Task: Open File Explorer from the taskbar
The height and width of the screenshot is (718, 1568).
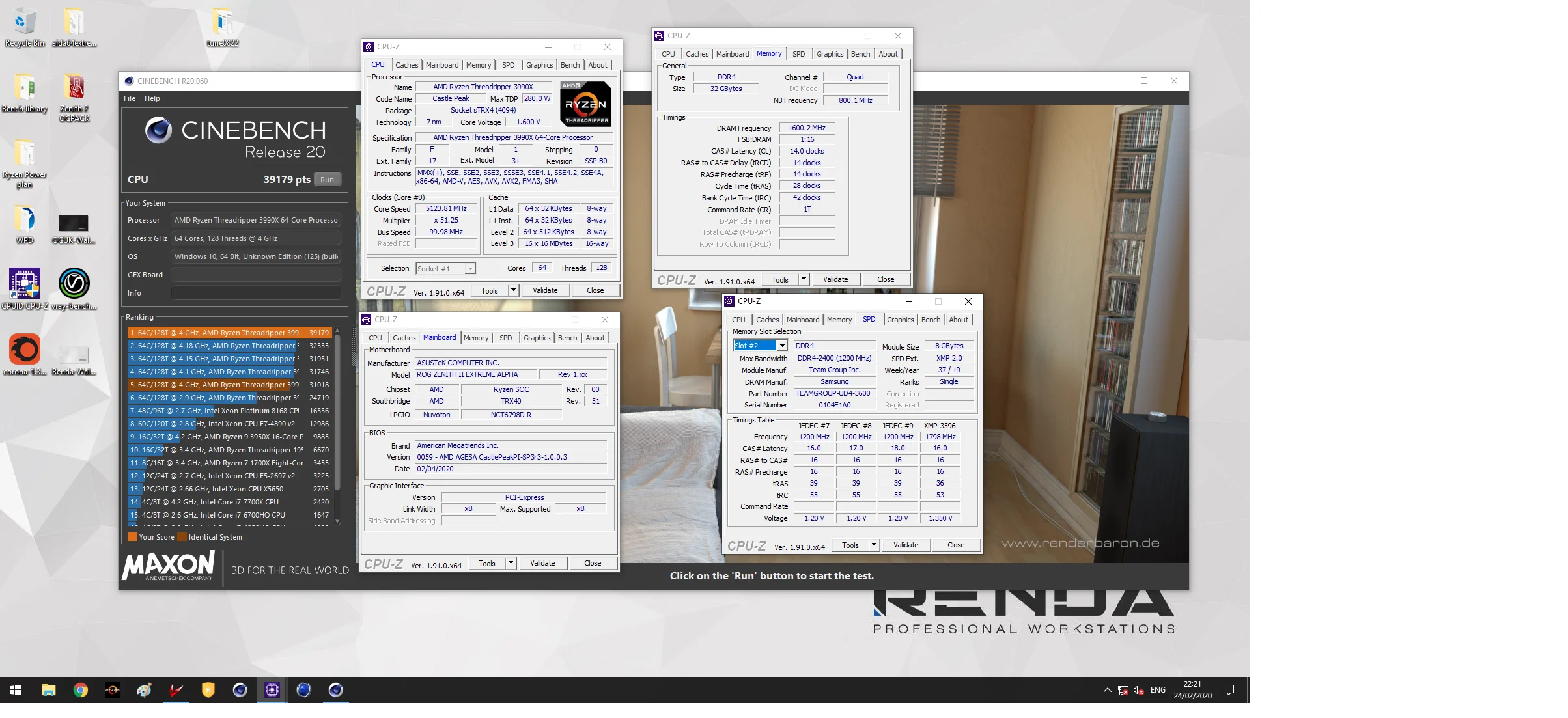Action: click(49, 690)
